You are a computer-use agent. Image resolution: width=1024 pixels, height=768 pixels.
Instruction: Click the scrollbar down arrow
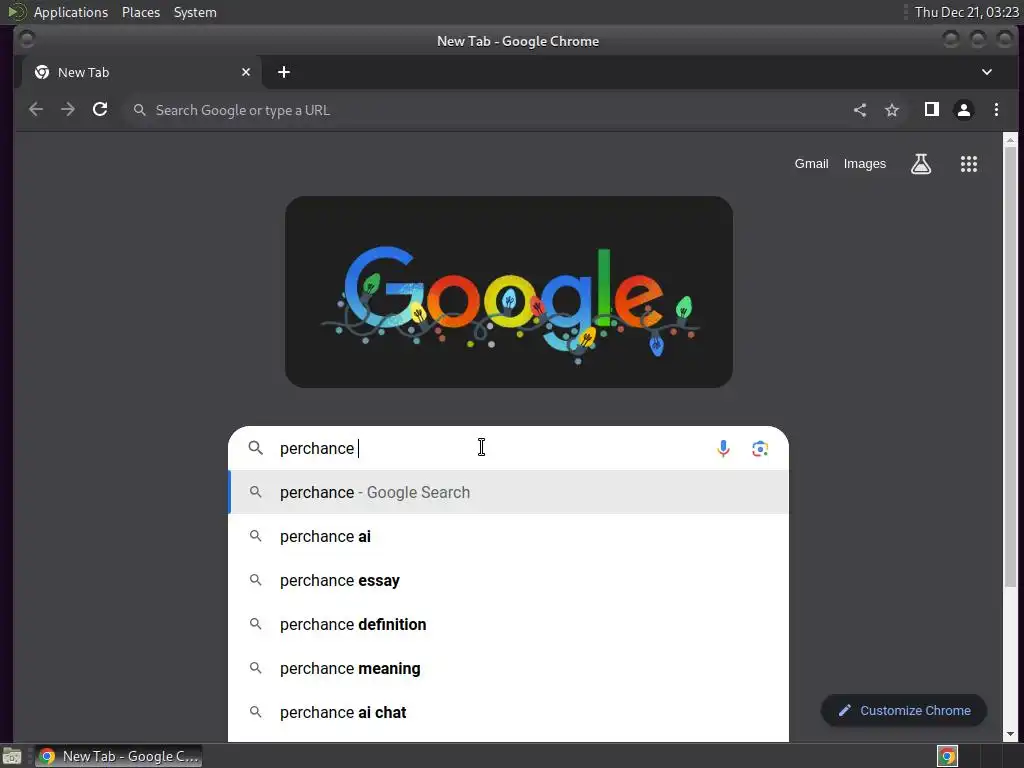(x=1010, y=734)
